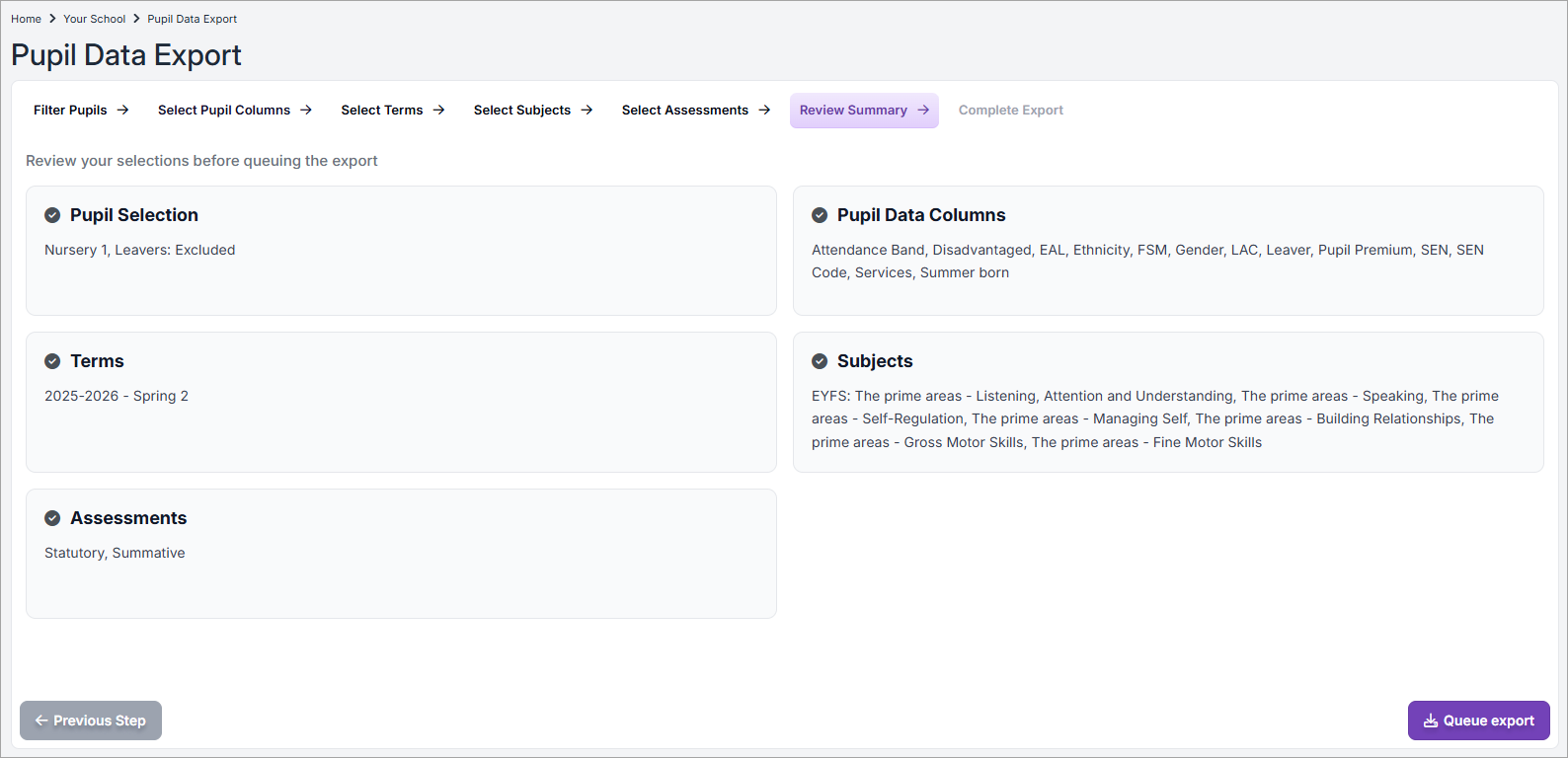Image resolution: width=1568 pixels, height=758 pixels.
Task: Click the download icon on Queue export
Action: pos(1430,720)
